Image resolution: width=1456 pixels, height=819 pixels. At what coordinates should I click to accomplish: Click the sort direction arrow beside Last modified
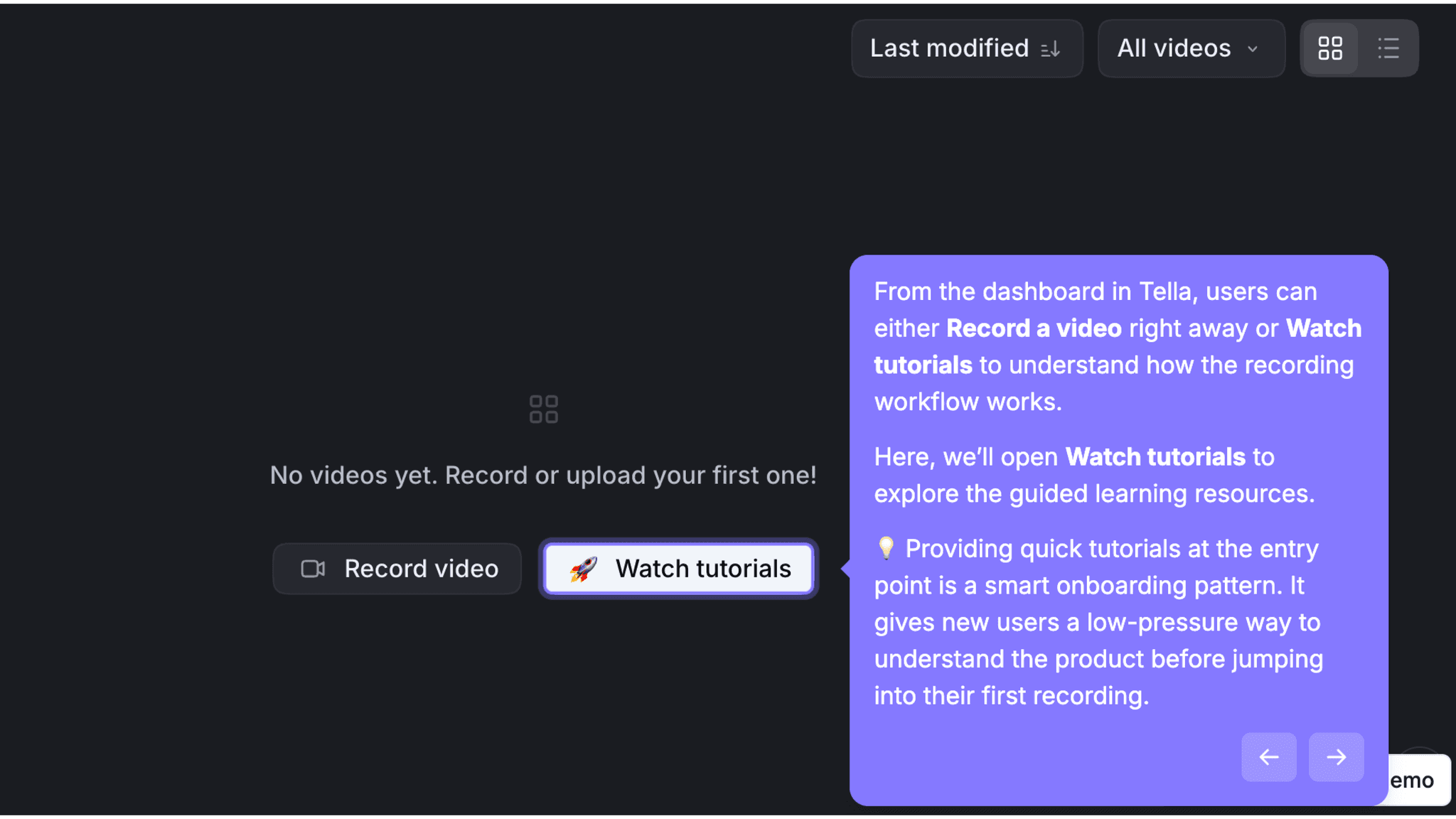coord(1051,48)
